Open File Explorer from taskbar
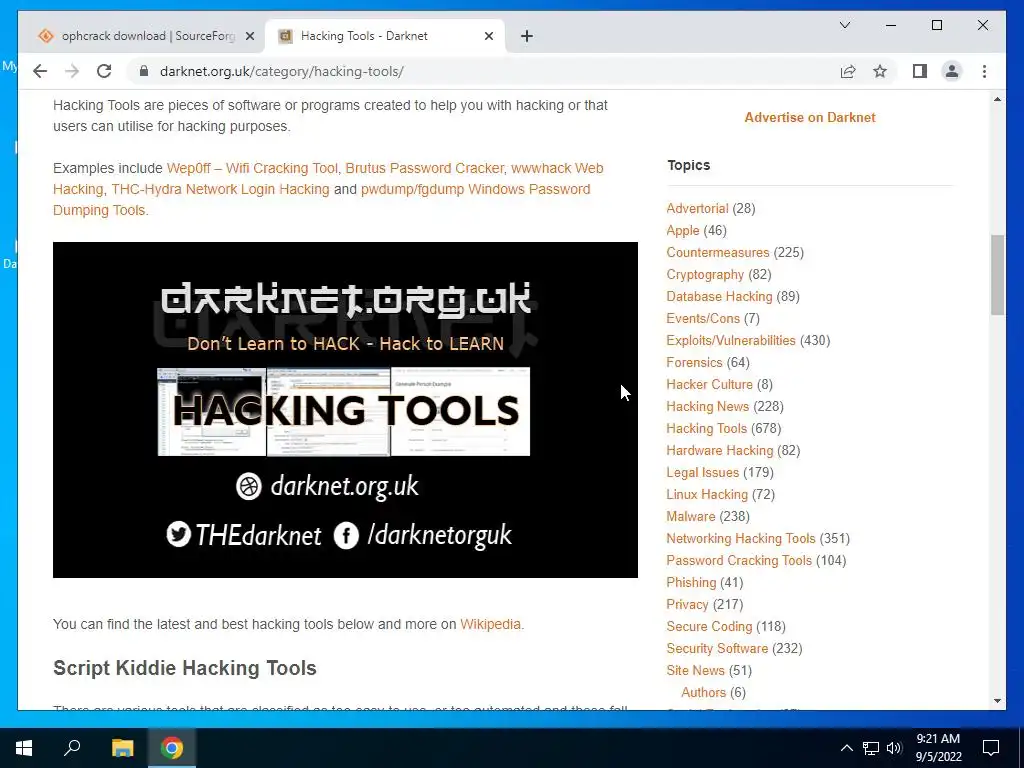The image size is (1024, 768). (122, 748)
